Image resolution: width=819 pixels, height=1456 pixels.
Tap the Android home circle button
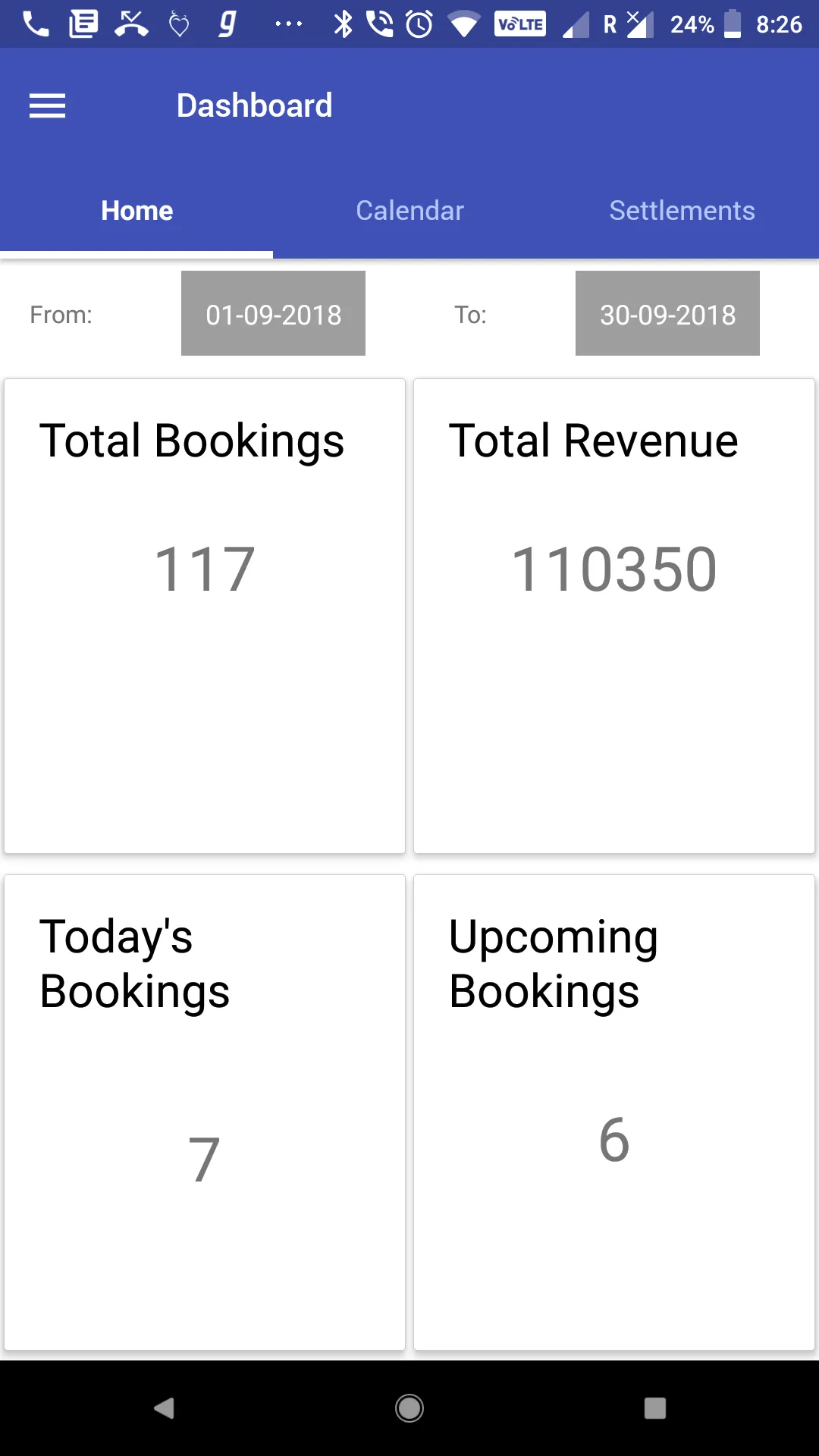[x=409, y=1408]
